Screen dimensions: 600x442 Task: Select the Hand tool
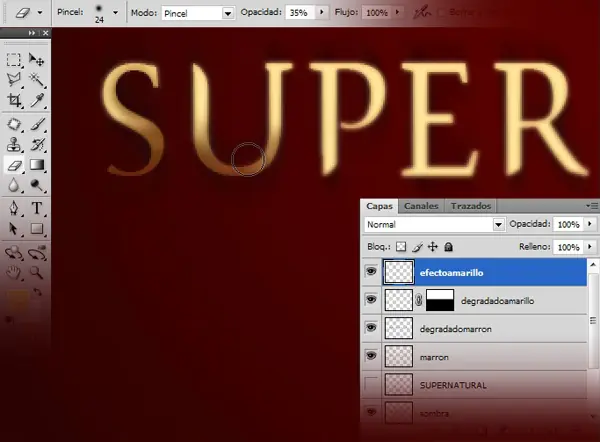tap(14, 273)
